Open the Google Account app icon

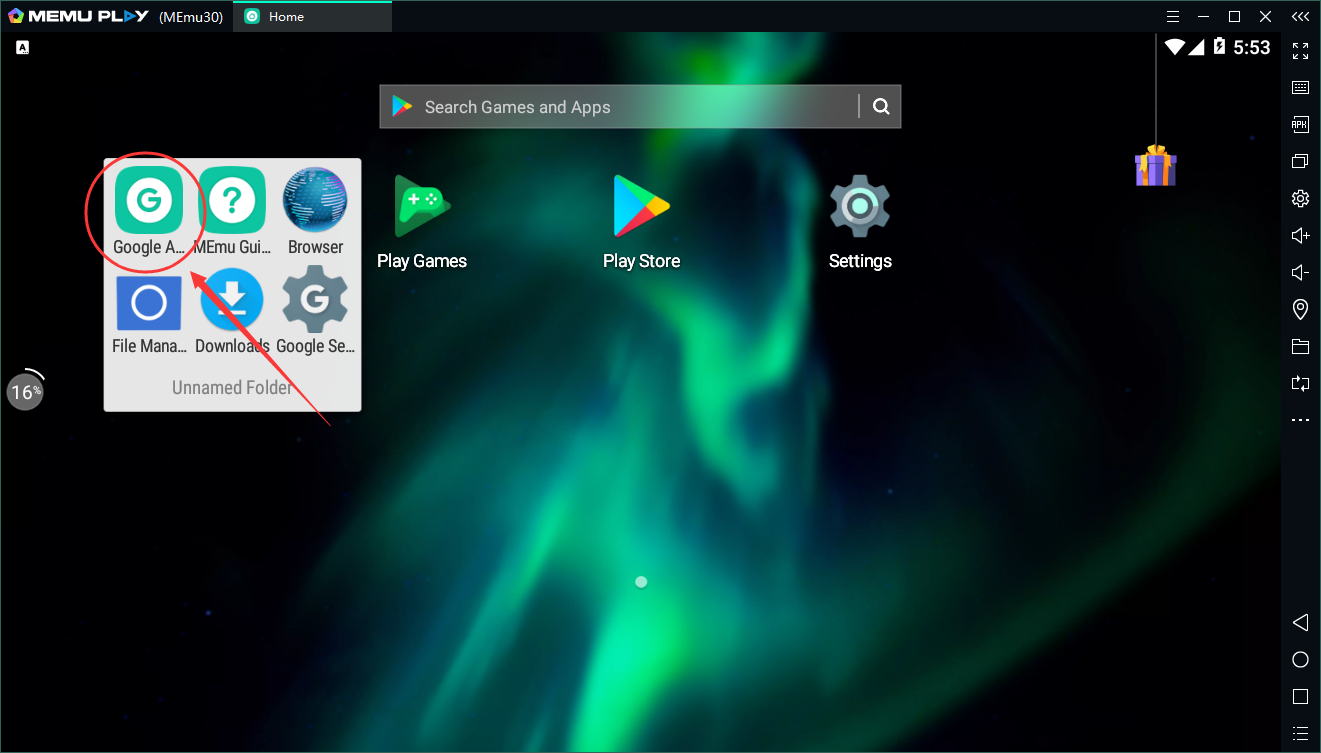tap(148, 200)
